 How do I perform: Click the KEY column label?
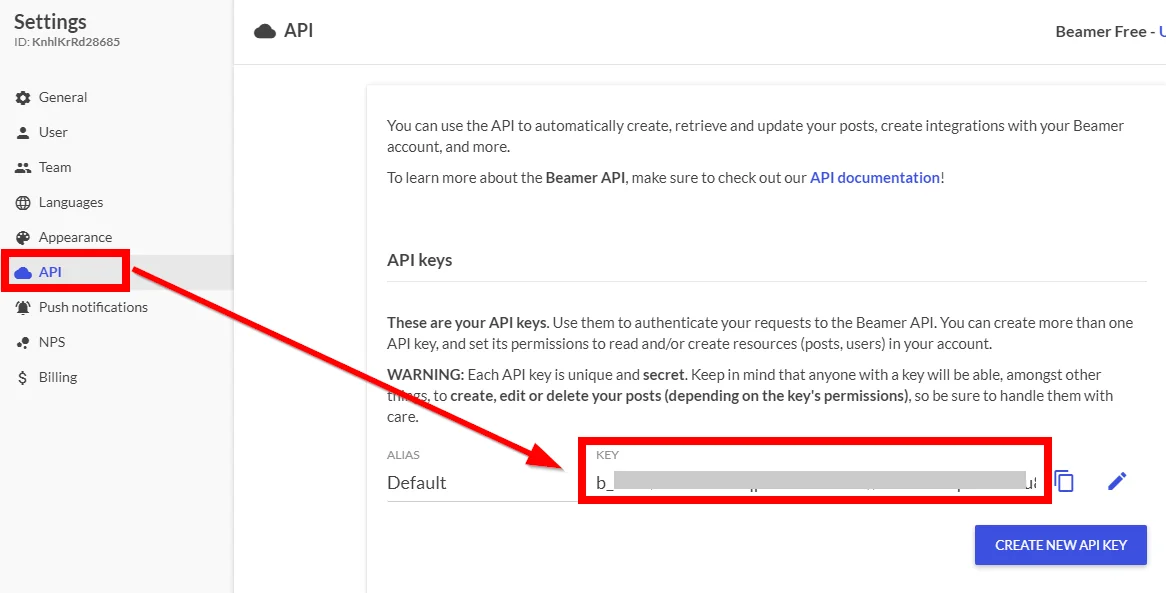608,455
